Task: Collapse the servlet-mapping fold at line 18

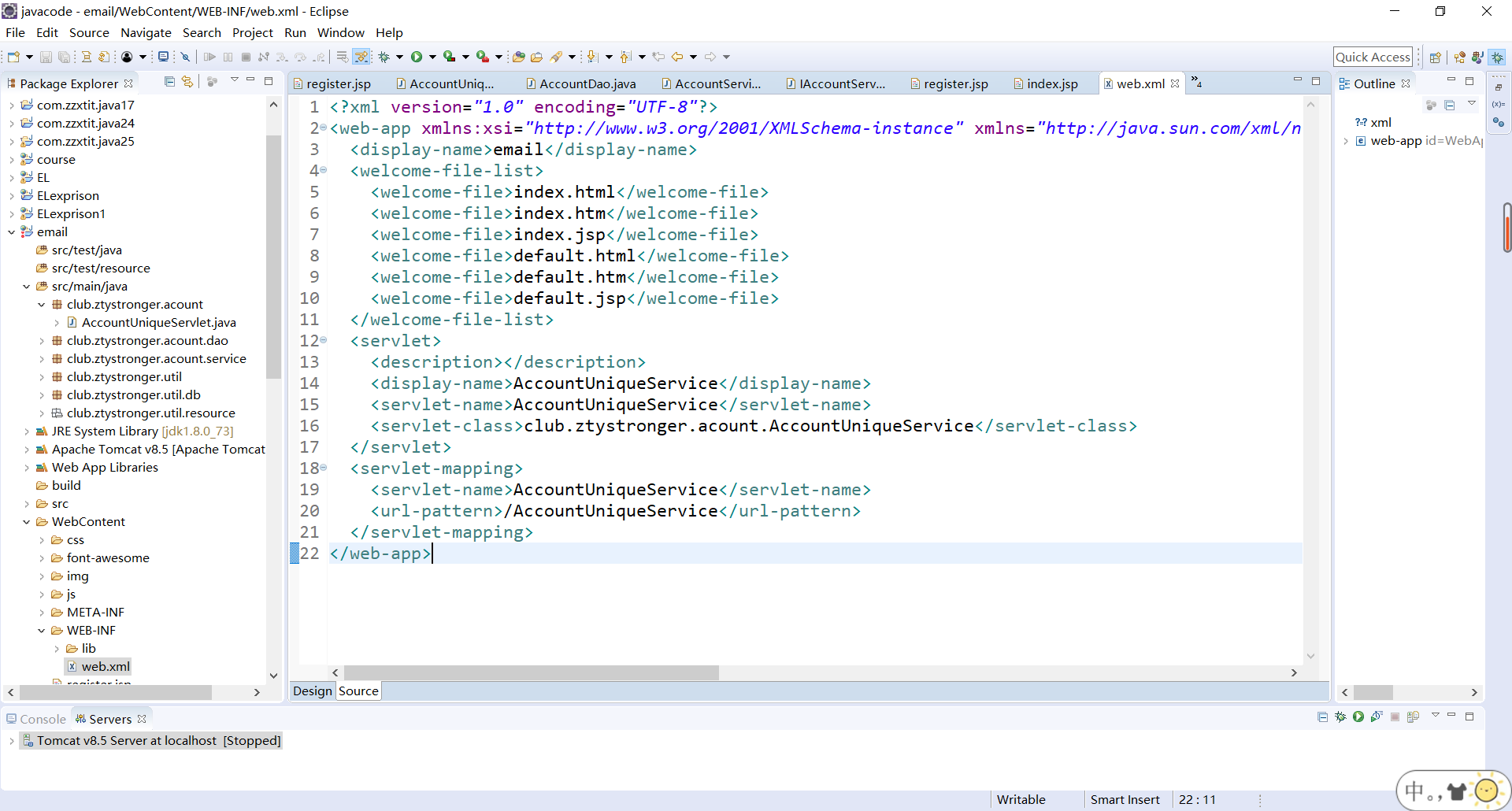Action: pos(324,468)
